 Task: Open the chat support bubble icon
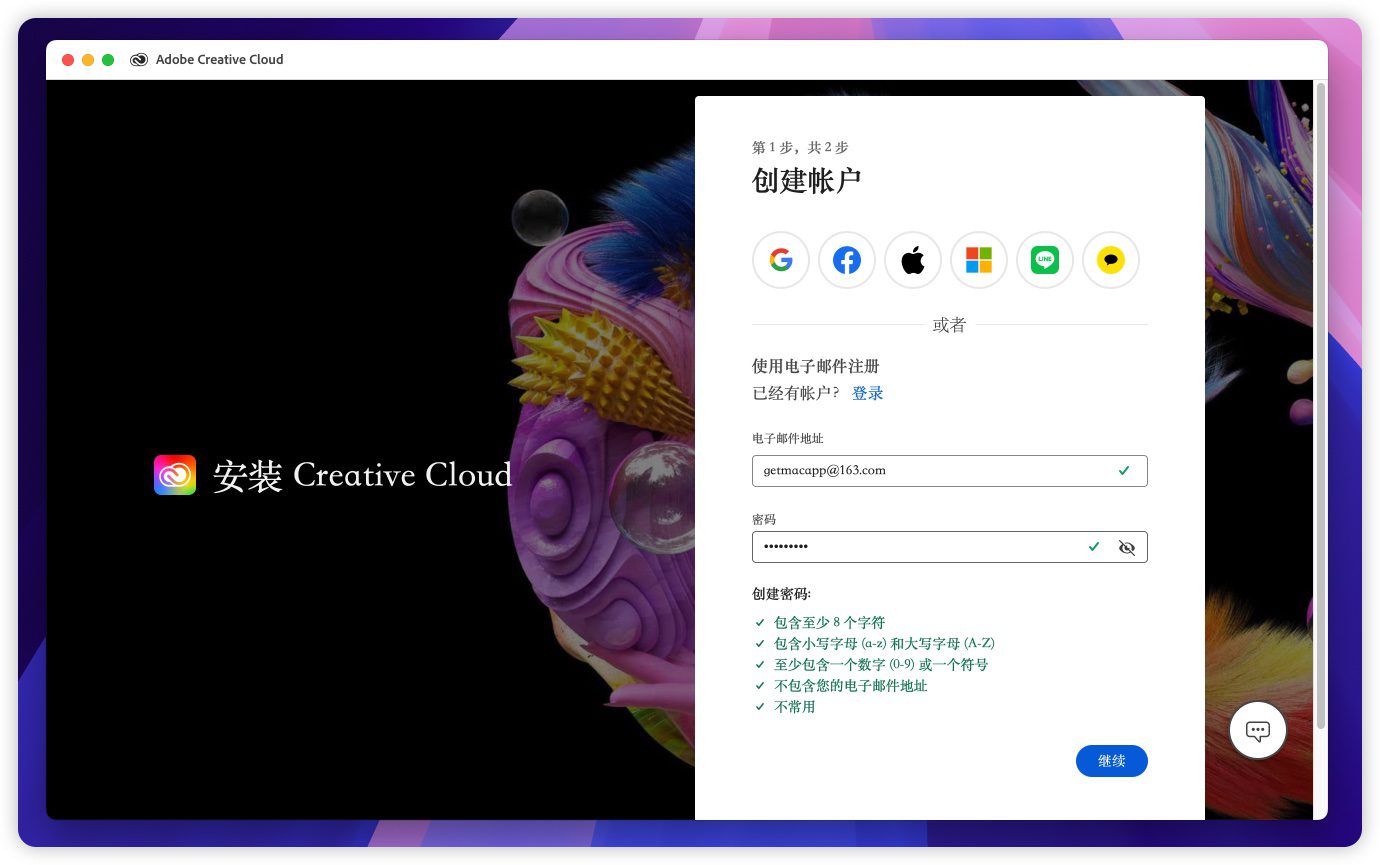point(1257,730)
